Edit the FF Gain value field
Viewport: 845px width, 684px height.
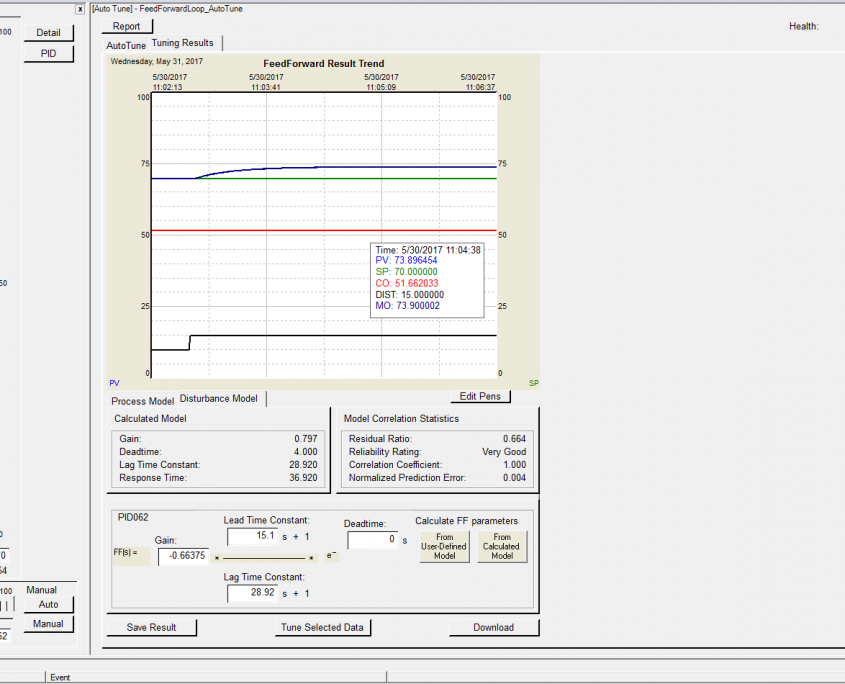point(182,557)
